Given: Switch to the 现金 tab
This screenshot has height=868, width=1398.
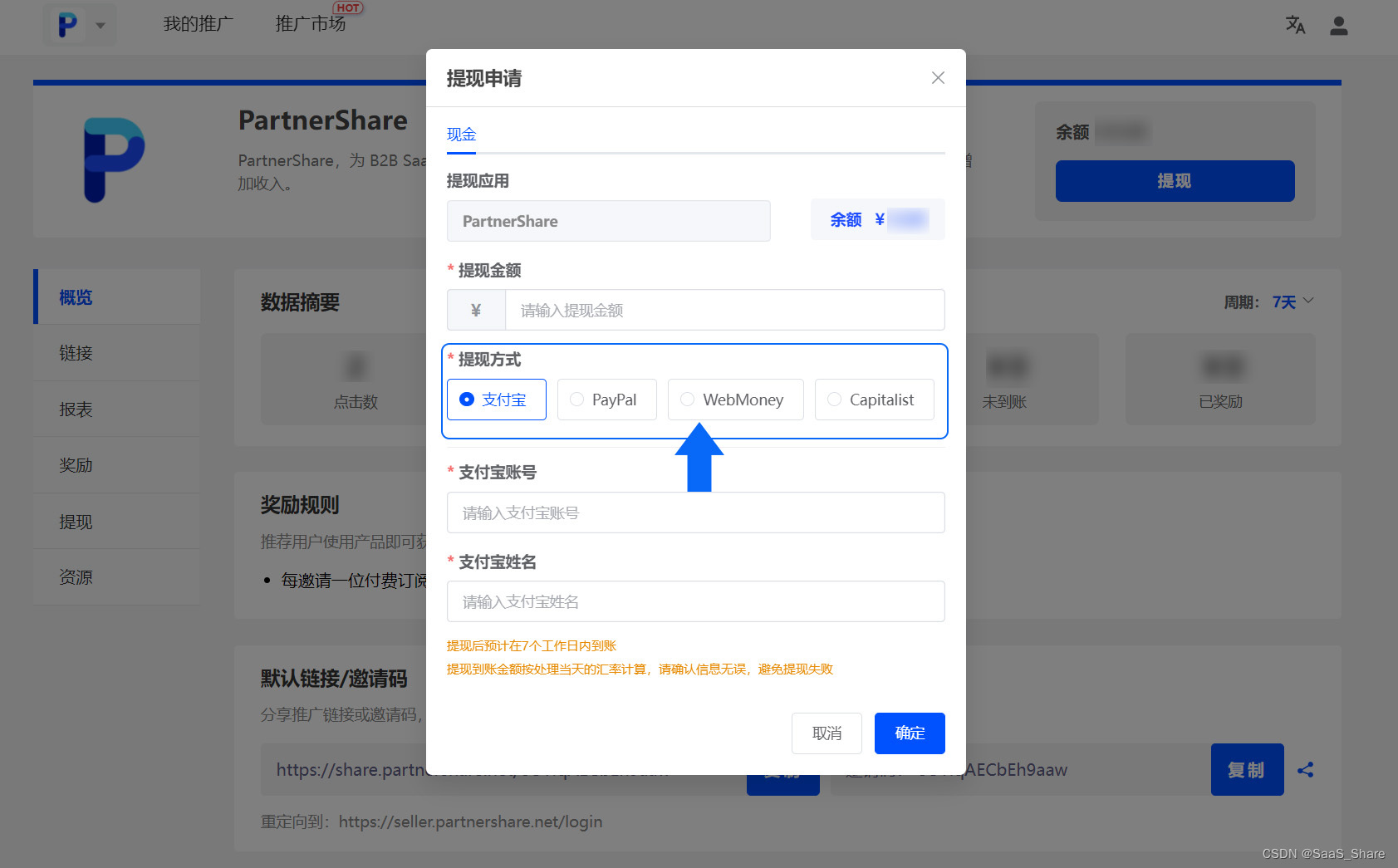Looking at the screenshot, I should pyautogui.click(x=461, y=133).
